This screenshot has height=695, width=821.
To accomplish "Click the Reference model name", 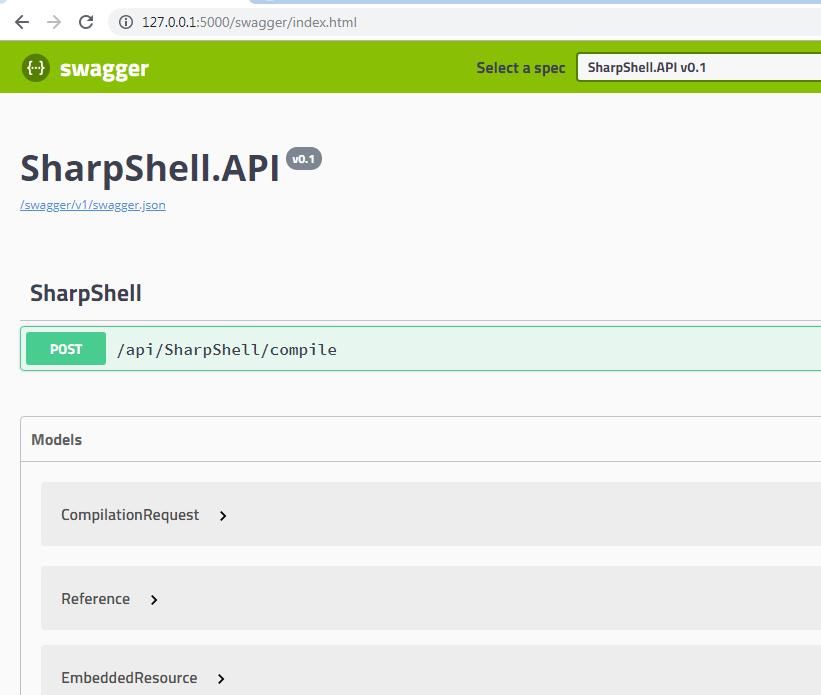I will [95, 599].
